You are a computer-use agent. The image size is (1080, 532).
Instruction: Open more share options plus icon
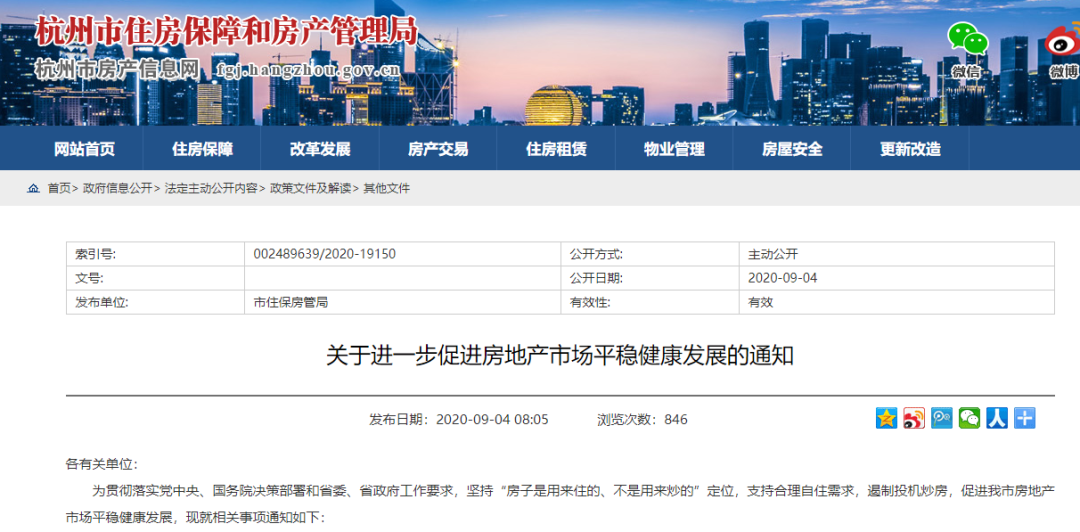pos(1024,418)
